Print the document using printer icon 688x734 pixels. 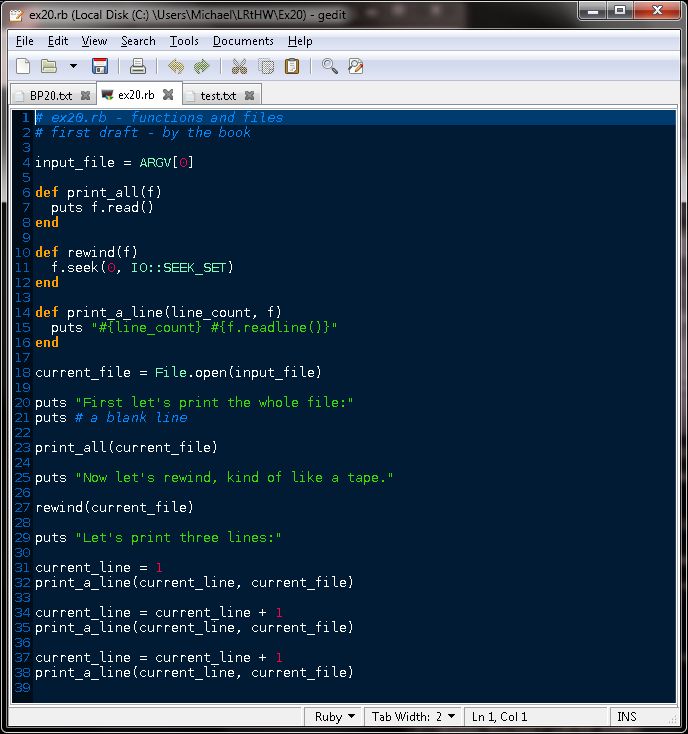point(138,66)
